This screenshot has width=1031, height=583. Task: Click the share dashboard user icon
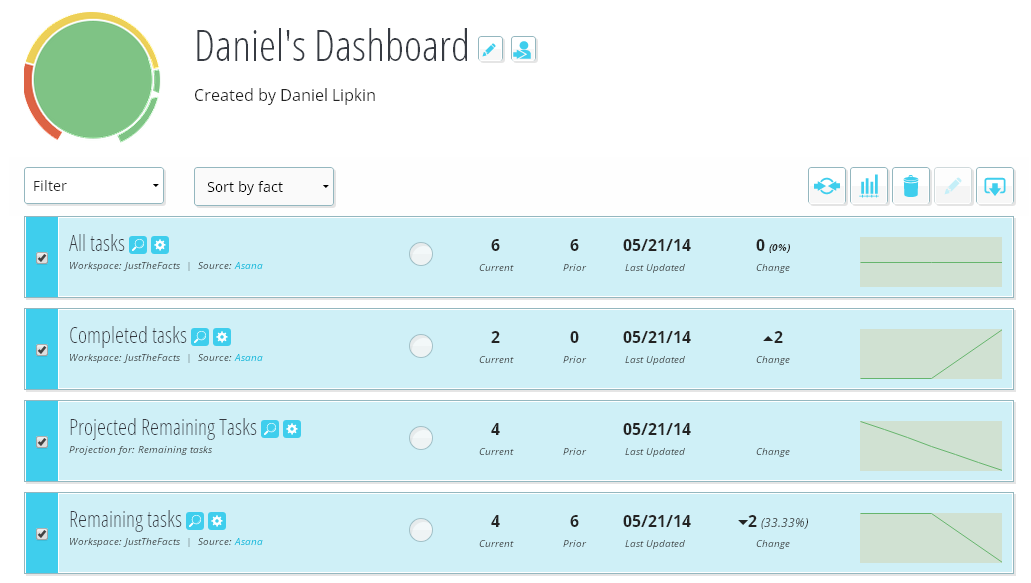coord(523,49)
